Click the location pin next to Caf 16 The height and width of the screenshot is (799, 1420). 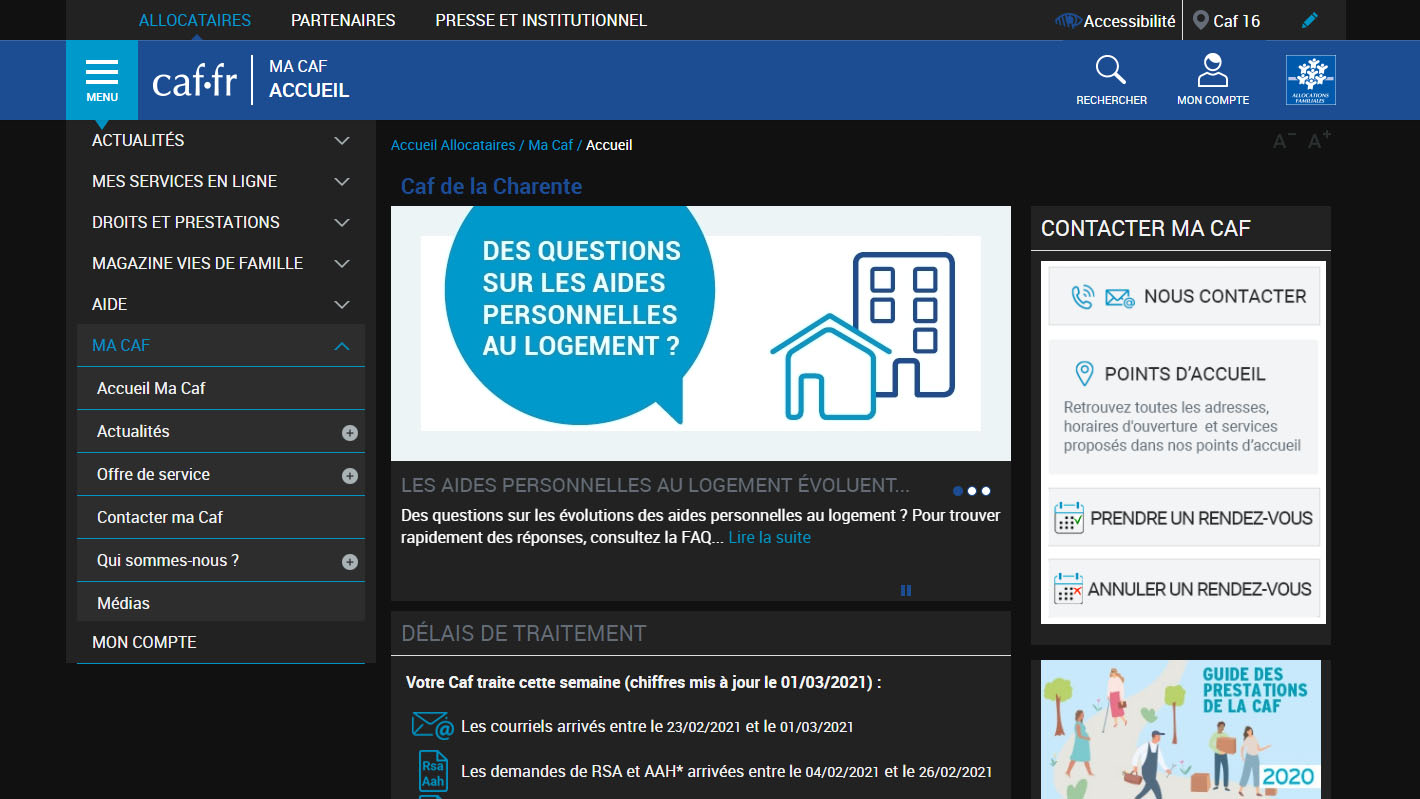point(1200,21)
